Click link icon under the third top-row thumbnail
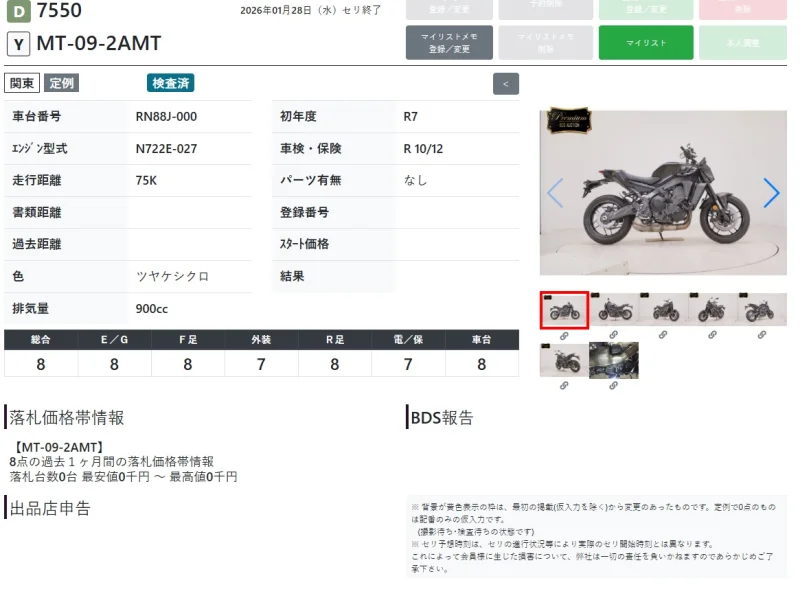 [x=663, y=335]
